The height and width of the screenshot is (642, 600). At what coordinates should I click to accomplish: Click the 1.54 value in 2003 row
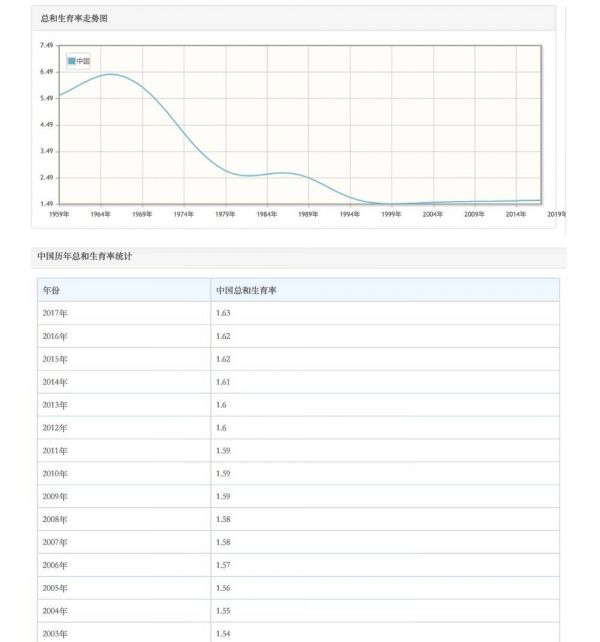pos(223,634)
